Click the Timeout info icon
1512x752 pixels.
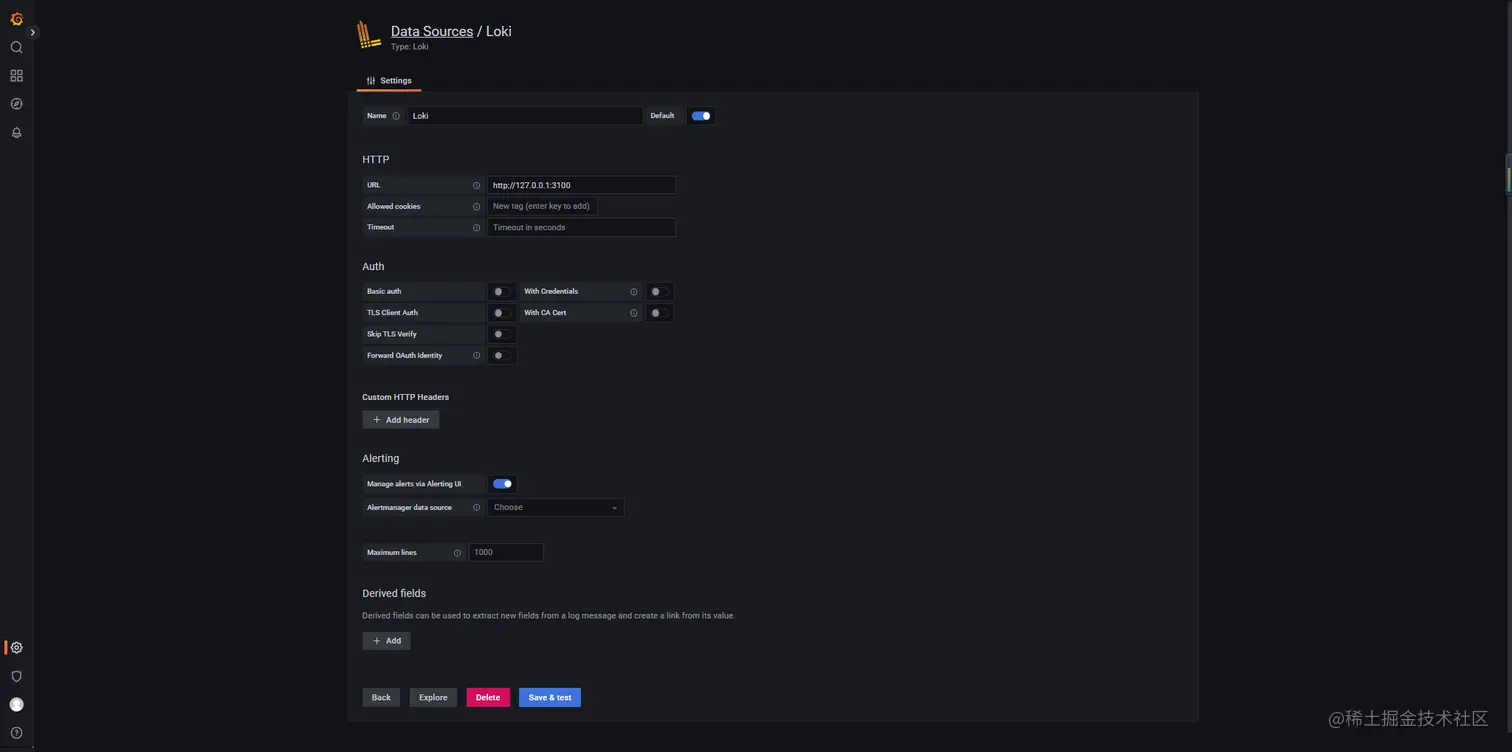[x=476, y=228]
